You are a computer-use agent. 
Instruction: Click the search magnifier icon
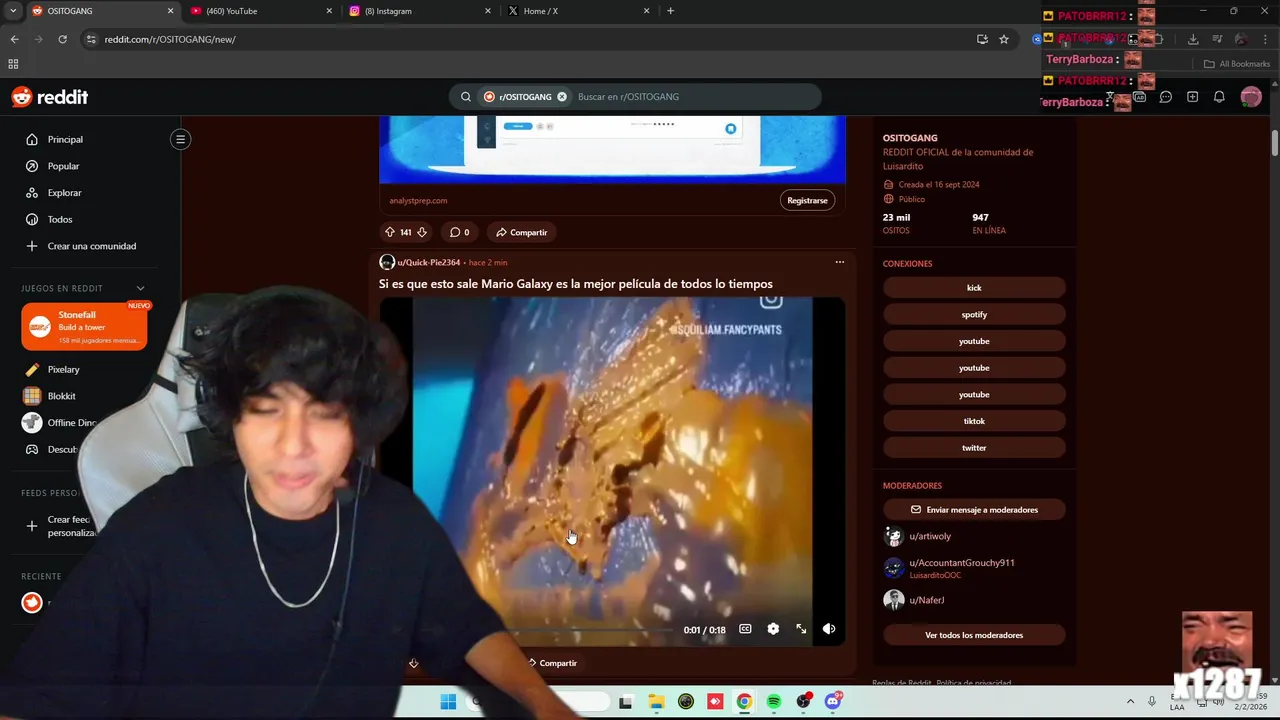point(465,97)
